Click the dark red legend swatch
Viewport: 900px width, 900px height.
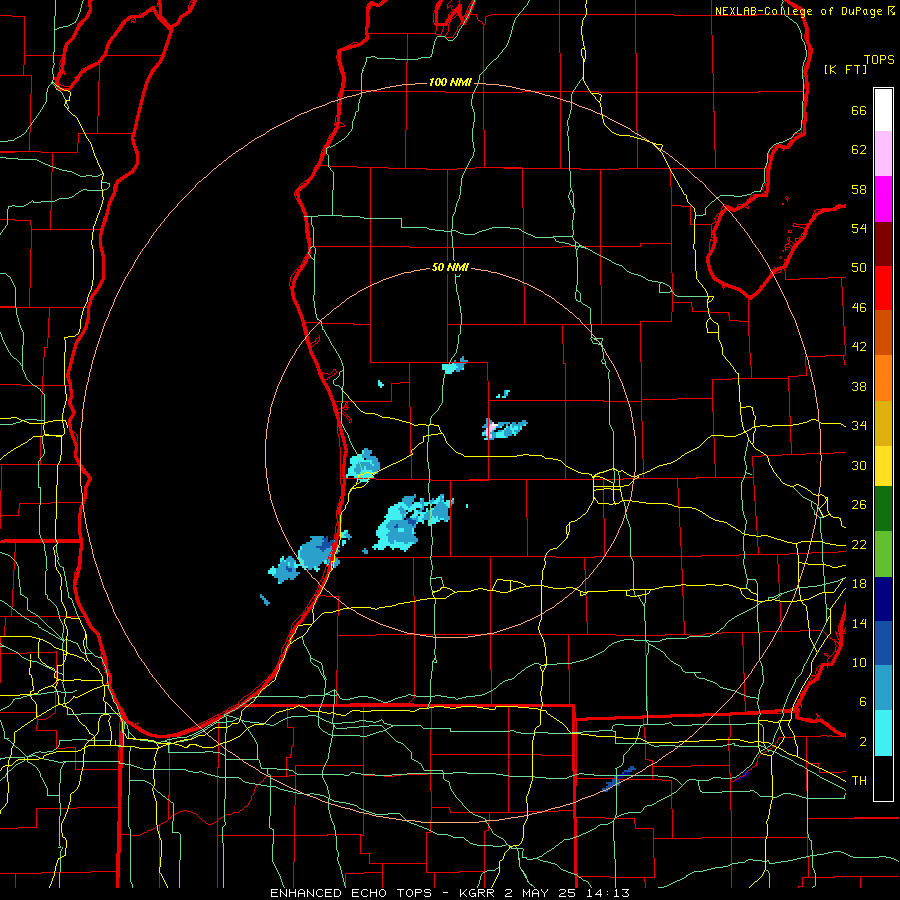[883, 244]
